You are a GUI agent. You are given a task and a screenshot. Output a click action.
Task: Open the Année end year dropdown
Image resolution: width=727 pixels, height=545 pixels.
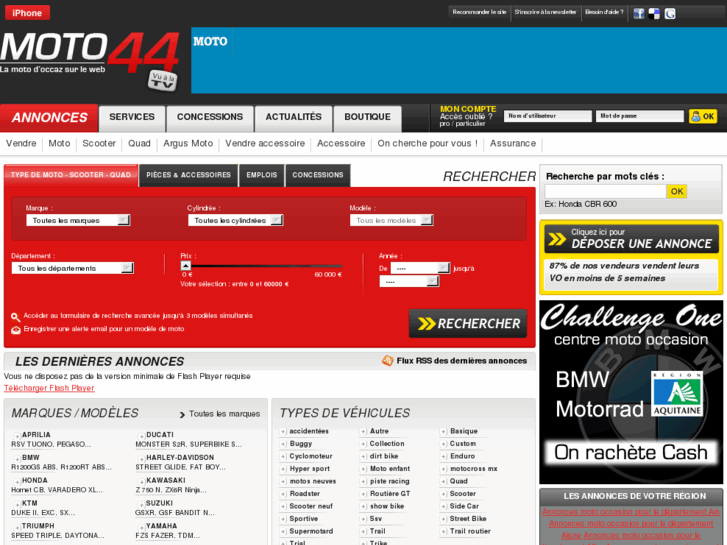[409, 282]
